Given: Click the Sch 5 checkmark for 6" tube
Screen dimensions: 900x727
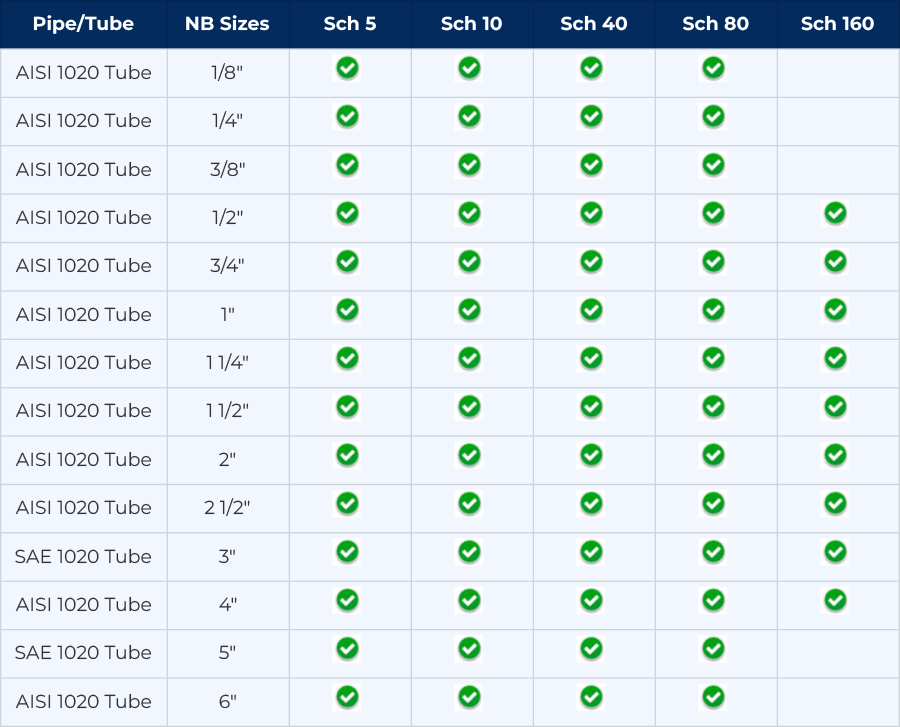Looking at the screenshot, I should [x=347, y=697].
